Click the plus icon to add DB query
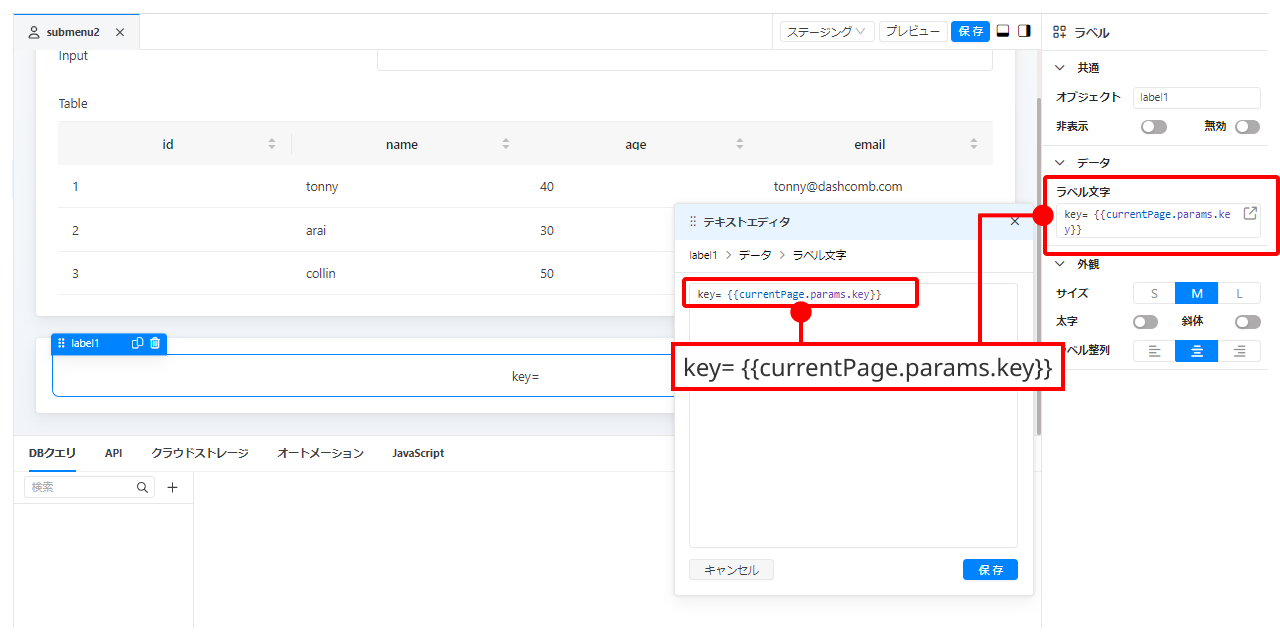The height and width of the screenshot is (640, 1280). click(x=172, y=487)
